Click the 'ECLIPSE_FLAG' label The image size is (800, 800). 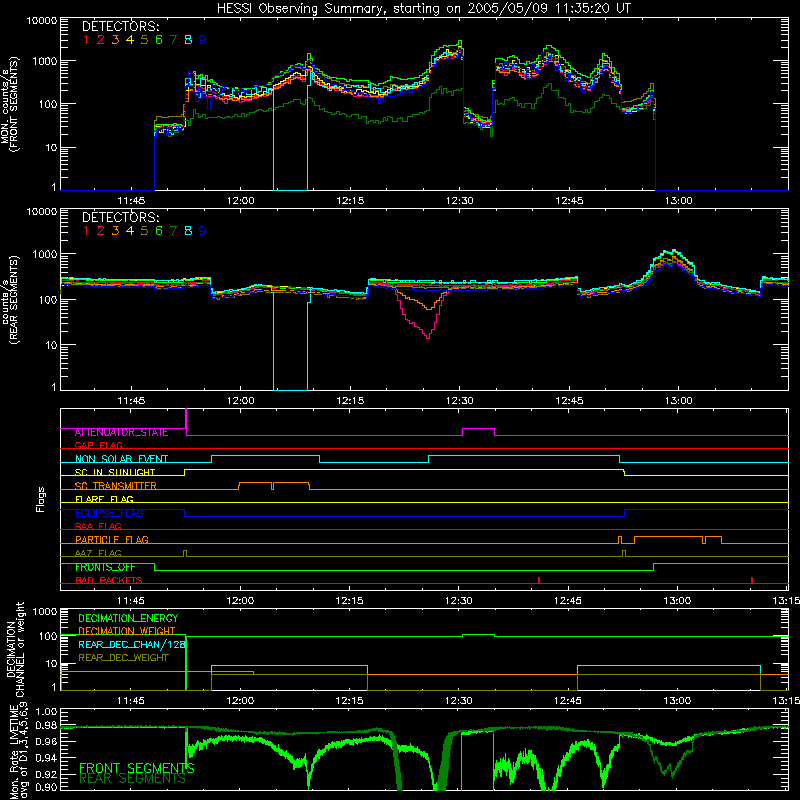point(109,513)
